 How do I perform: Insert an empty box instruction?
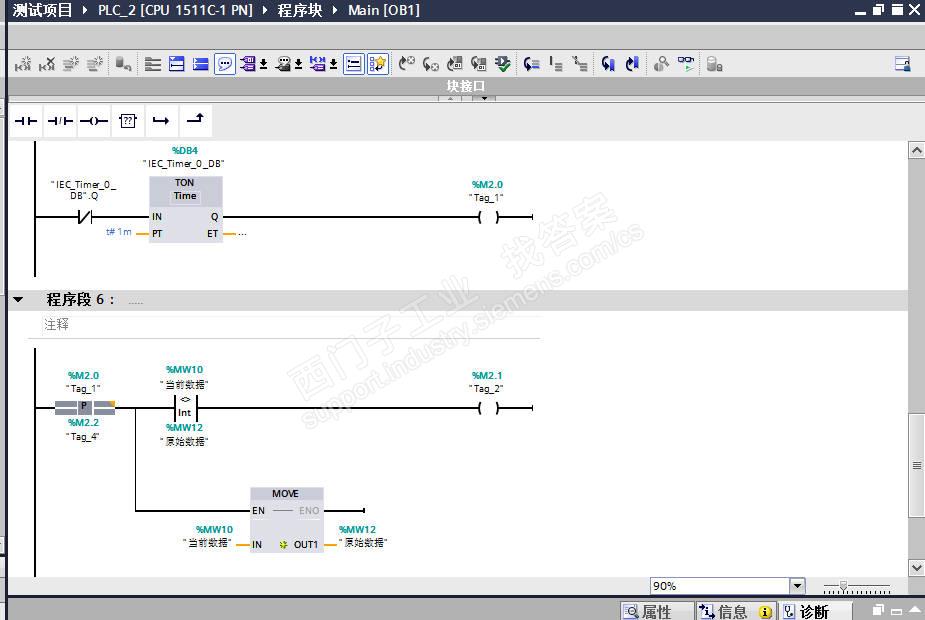[x=127, y=121]
